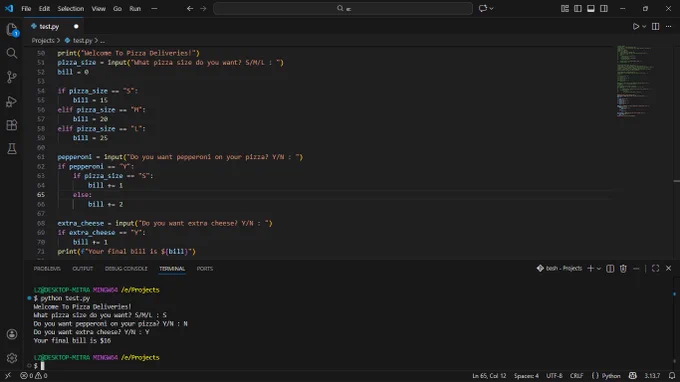Switch to the OUTPUT panel tab
680x382 pixels.
tap(82, 268)
